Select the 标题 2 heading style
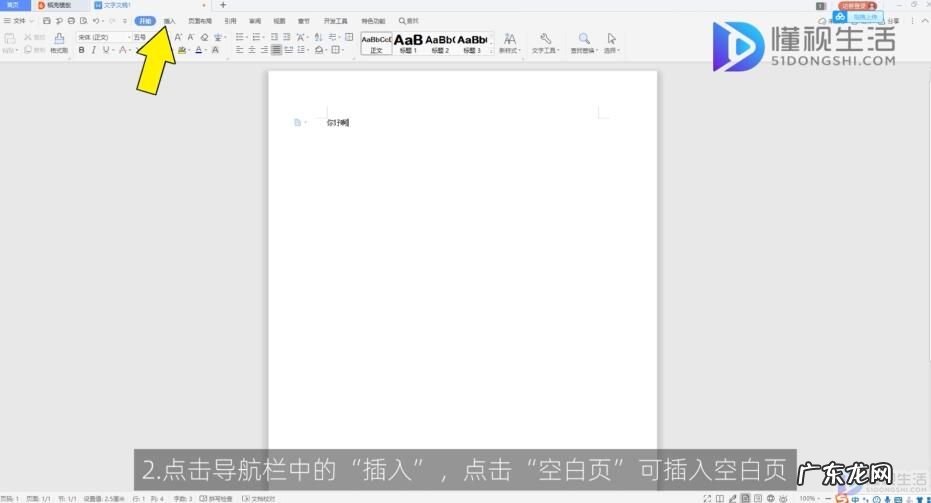 point(440,44)
